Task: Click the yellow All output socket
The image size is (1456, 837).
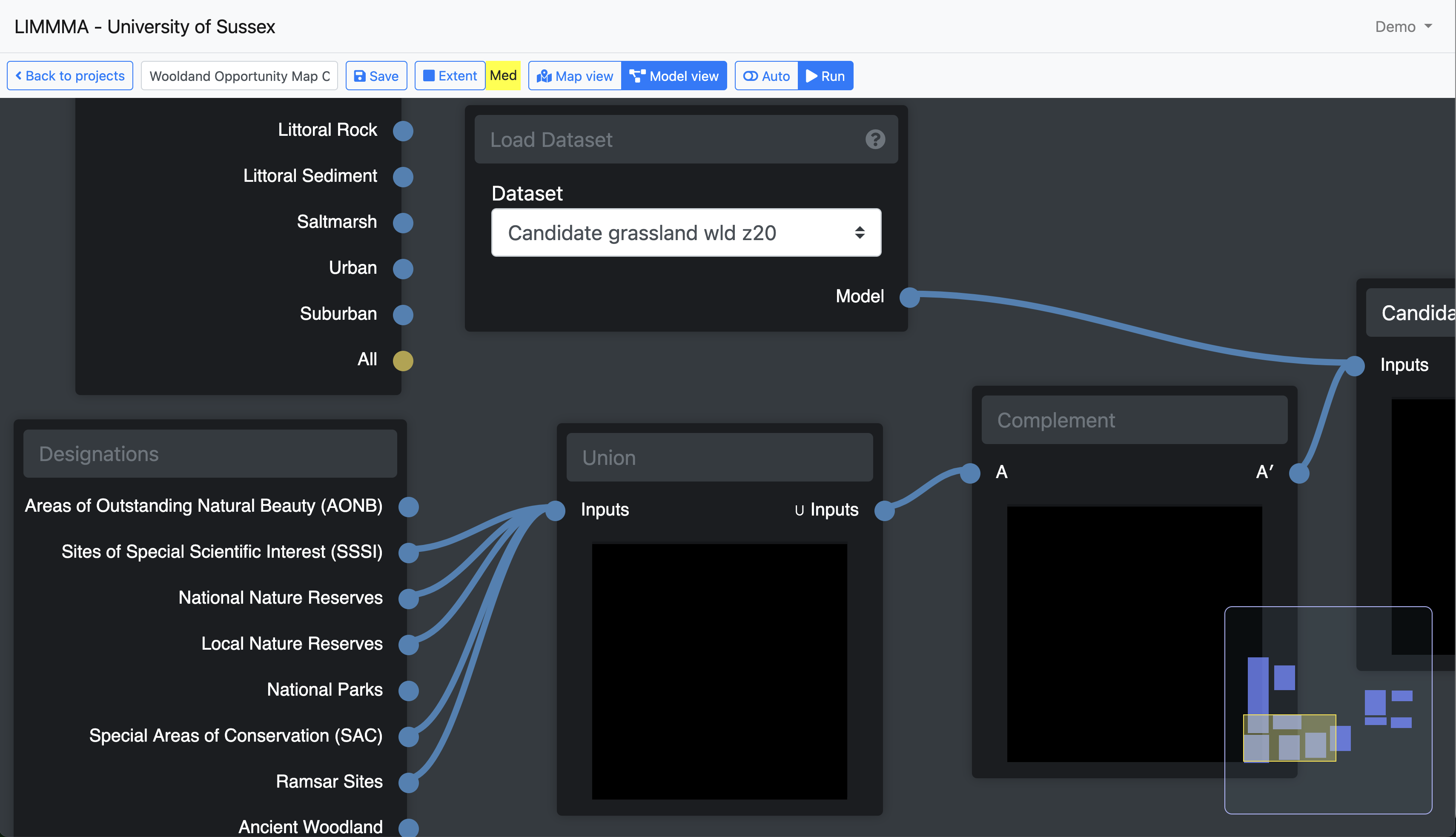Action: click(403, 361)
